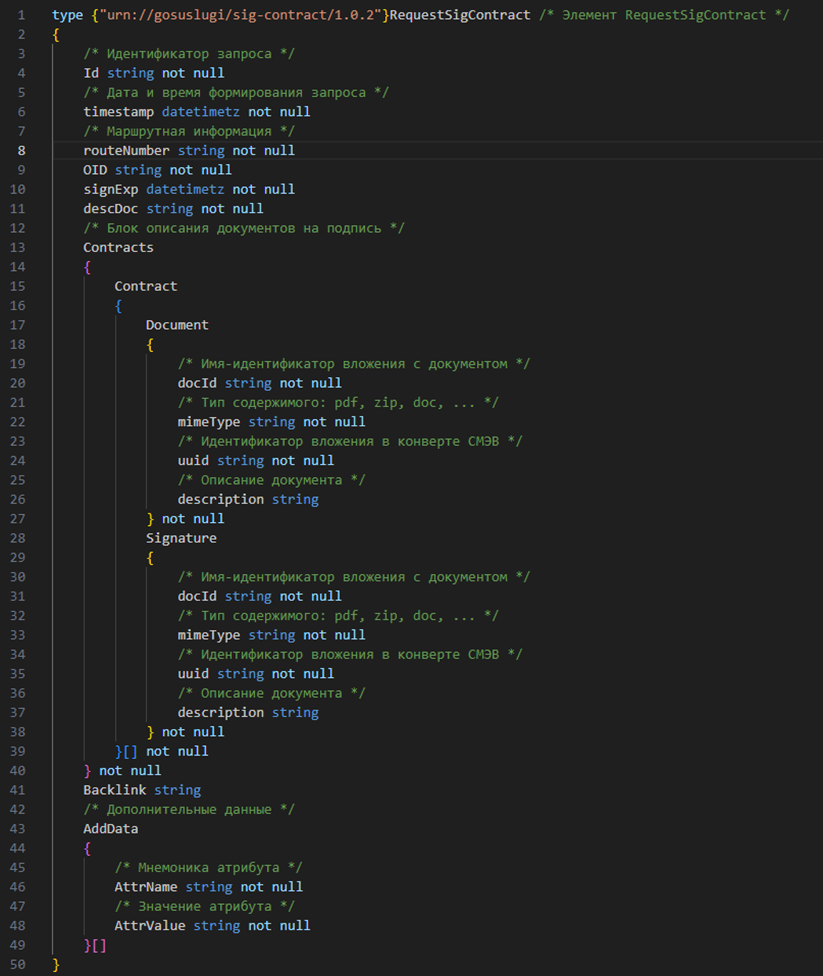Click the signExp field name
Screen dimensions: 823x976
111,189
